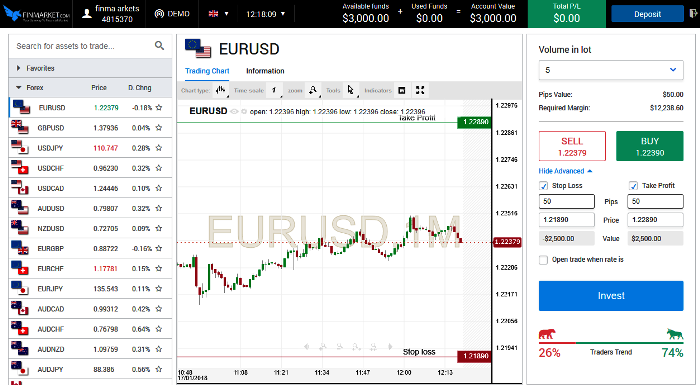Select the Trading Chart tab

[x=207, y=71]
